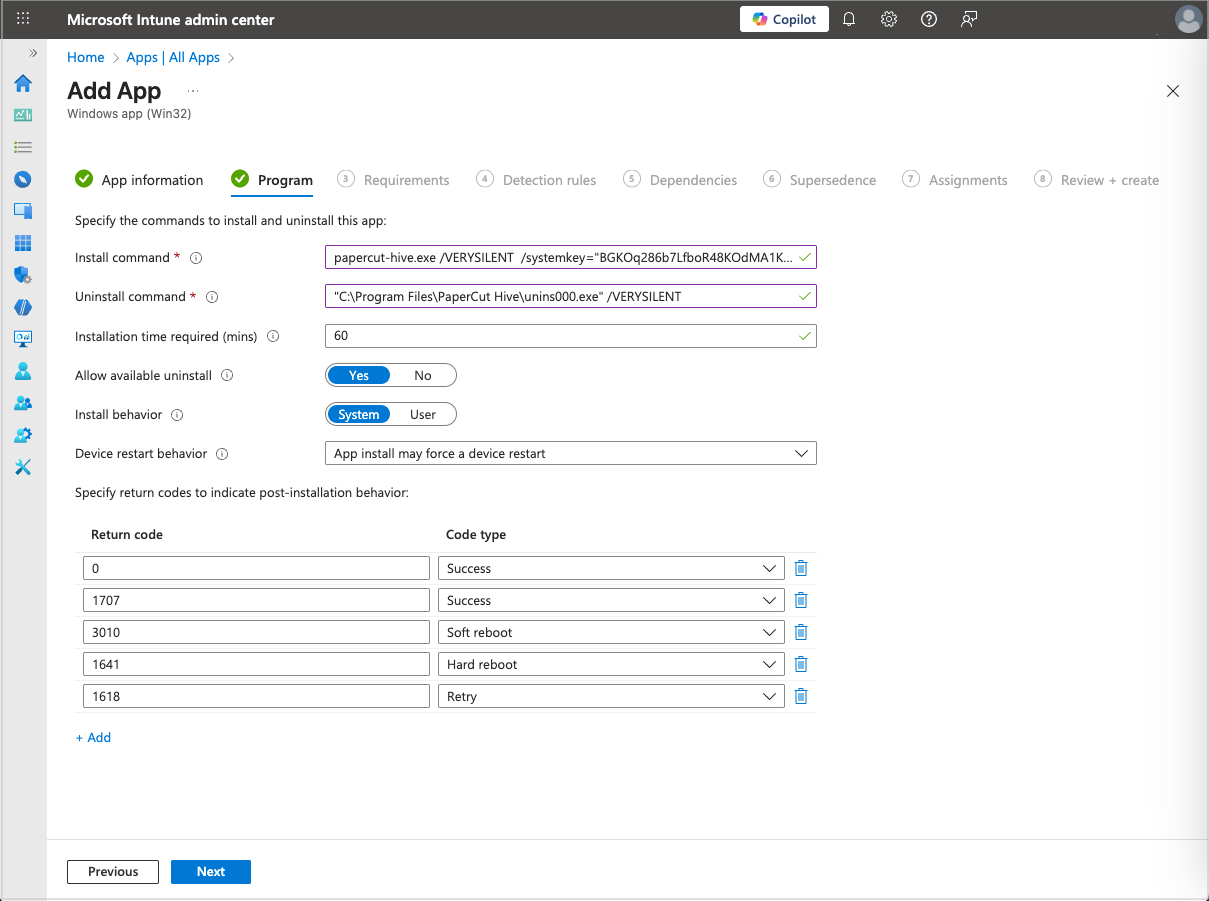Navigate to Home using the sidebar house icon
This screenshot has height=901, width=1209.
(x=23, y=84)
